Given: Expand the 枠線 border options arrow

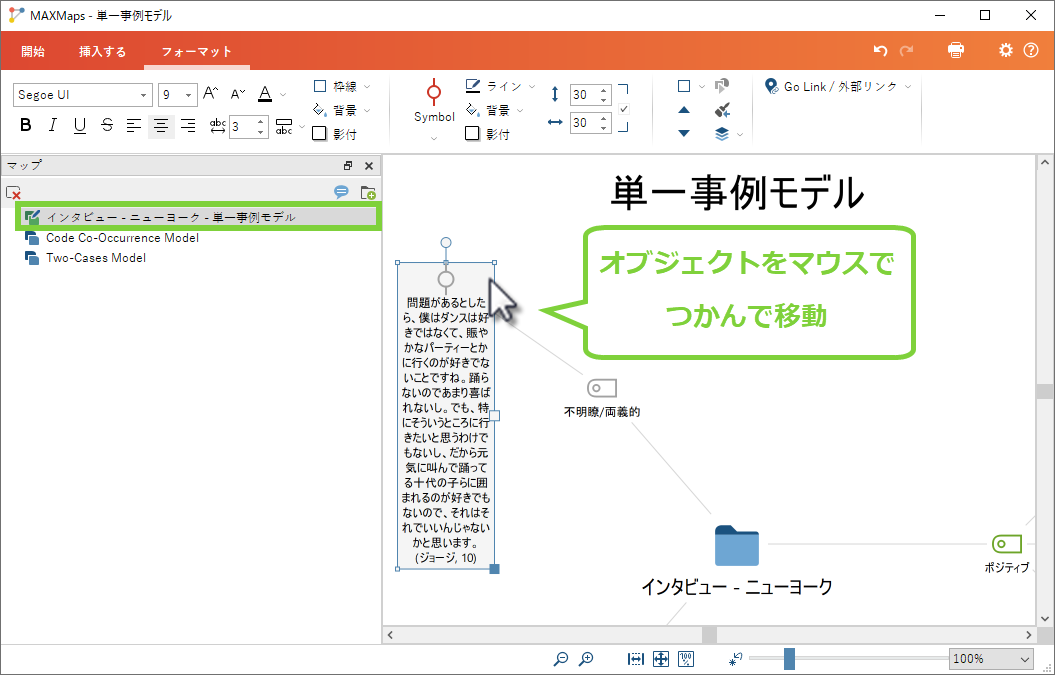Looking at the screenshot, I should pyautogui.click(x=367, y=87).
